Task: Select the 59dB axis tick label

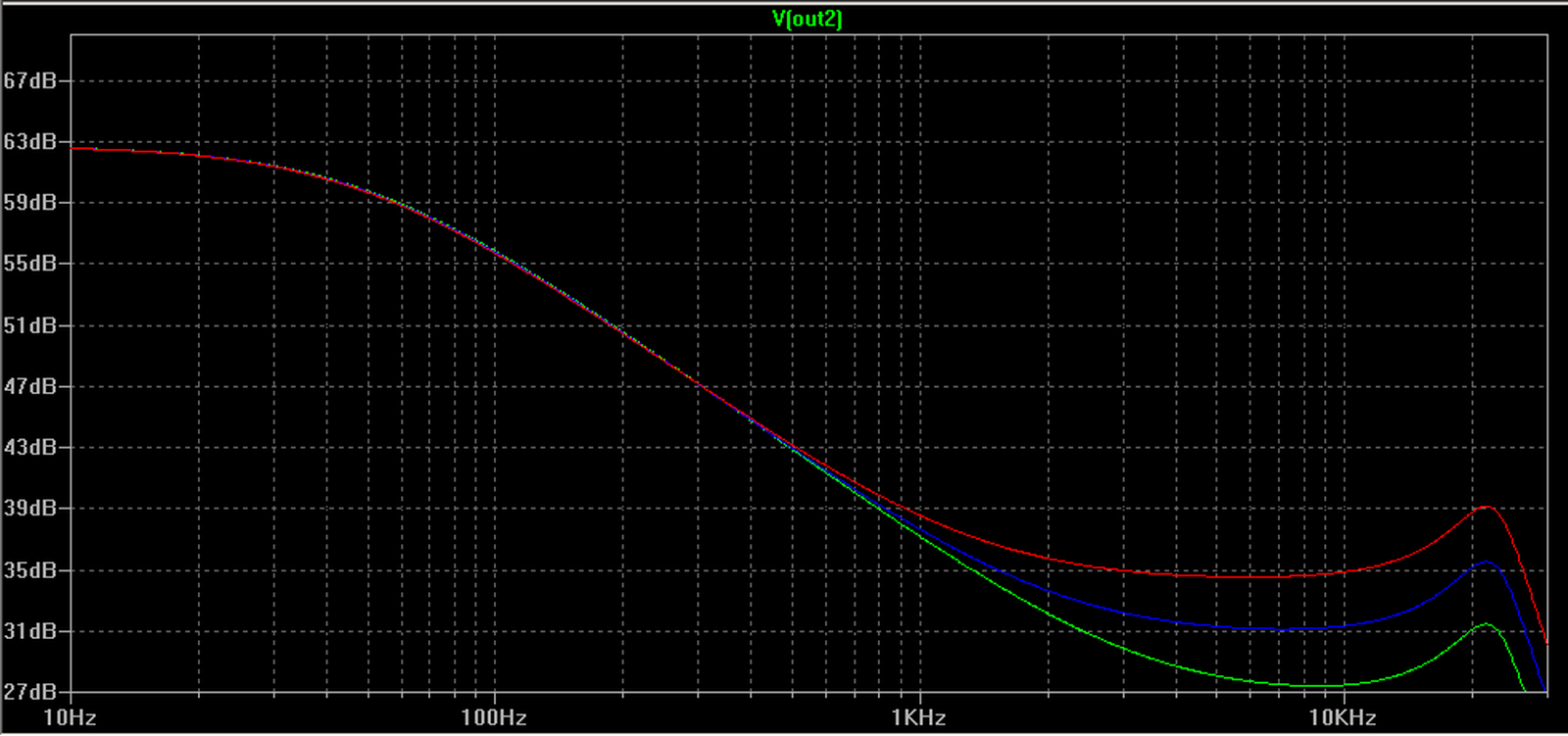Action: (x=29, y=203)
